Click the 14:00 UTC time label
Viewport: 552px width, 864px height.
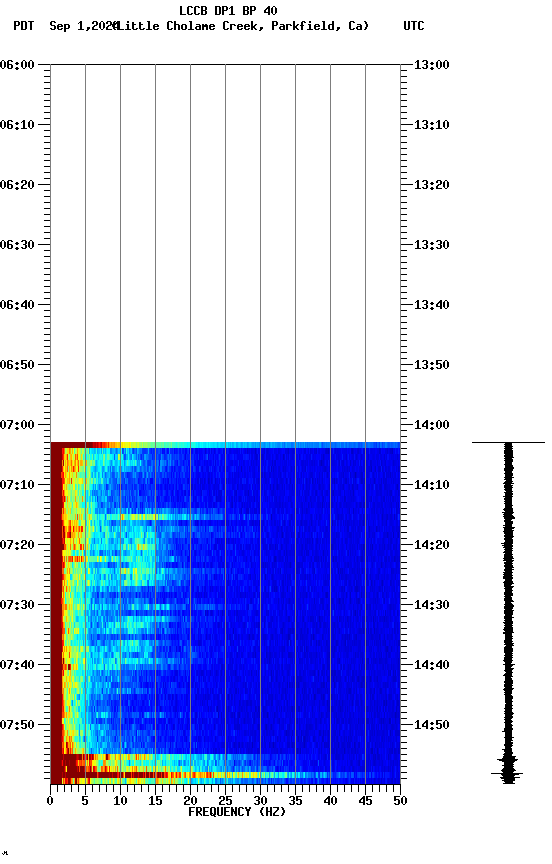tap(432, 425)
